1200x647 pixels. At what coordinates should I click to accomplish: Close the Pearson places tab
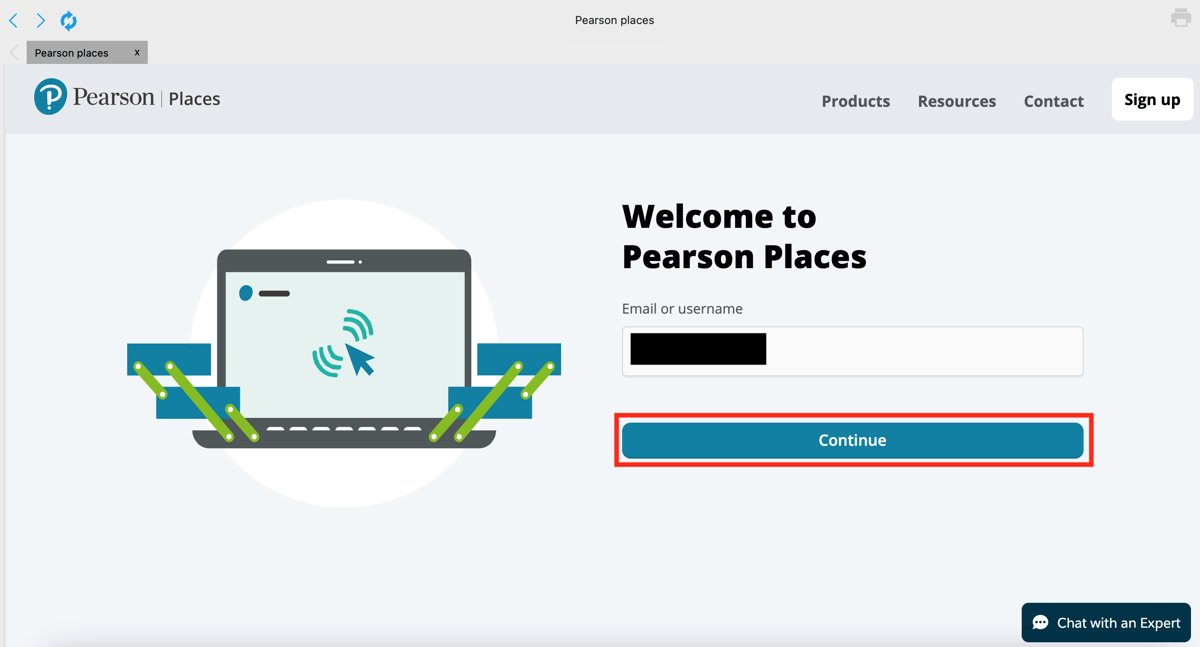point(137,52)
